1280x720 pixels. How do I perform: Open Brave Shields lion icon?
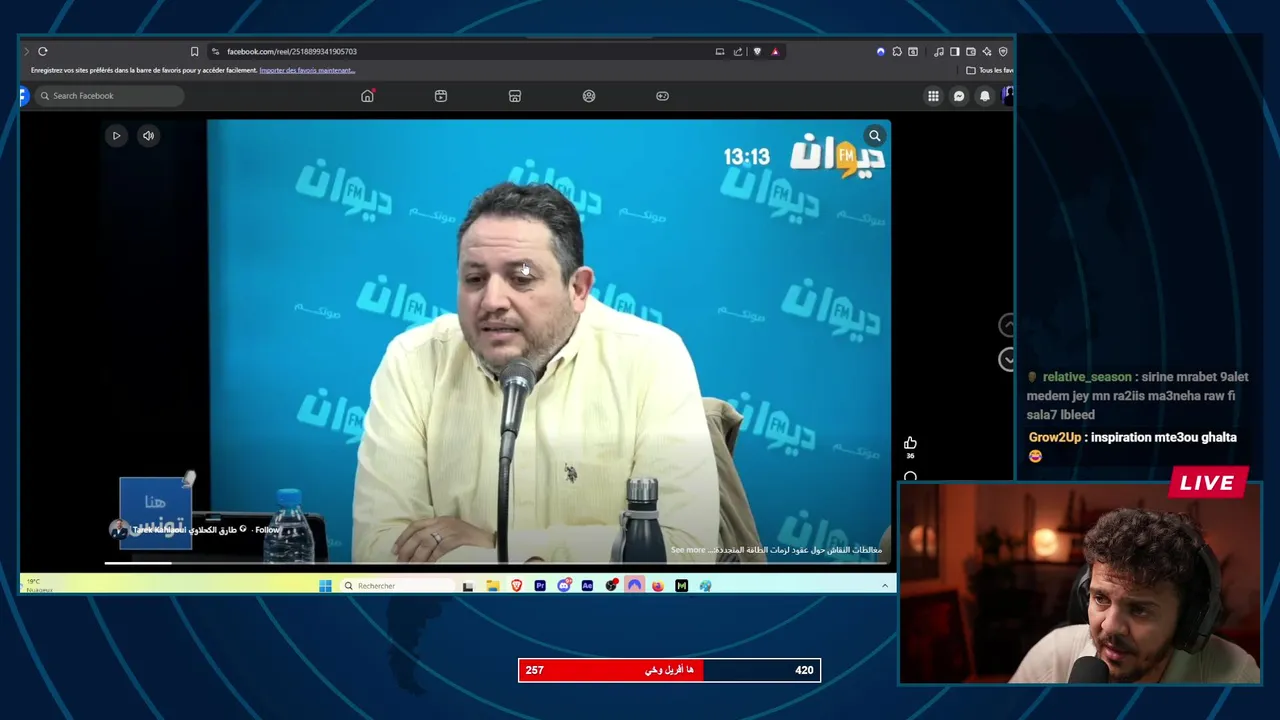tap(757, 51)
